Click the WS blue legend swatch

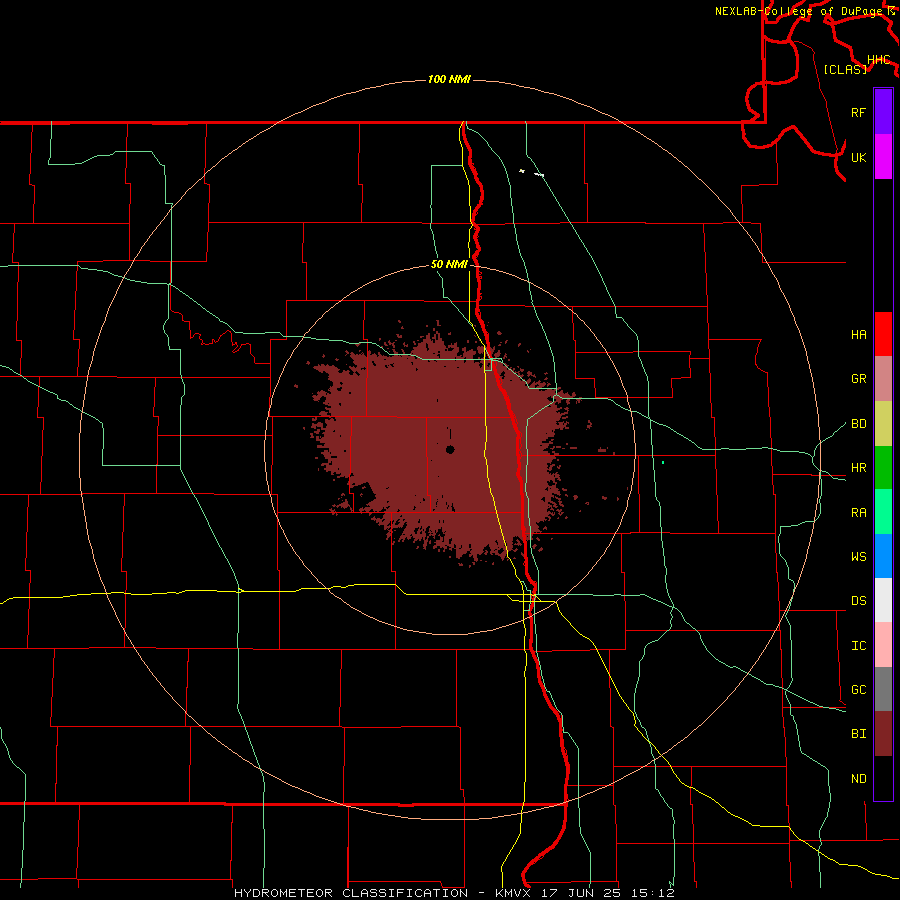(883, 556)
